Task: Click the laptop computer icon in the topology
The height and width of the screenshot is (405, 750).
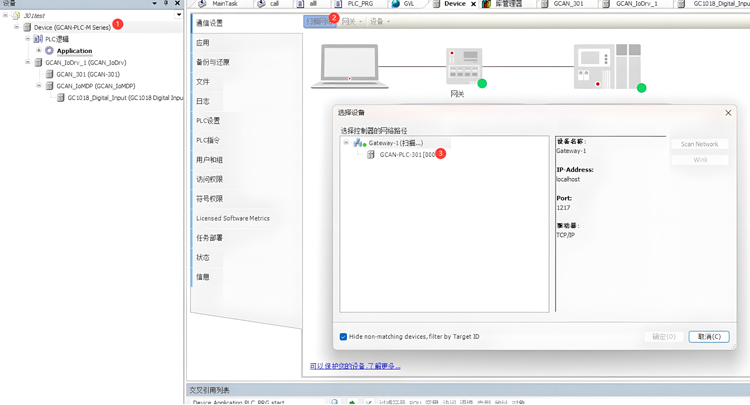Action: coord(349,65)
